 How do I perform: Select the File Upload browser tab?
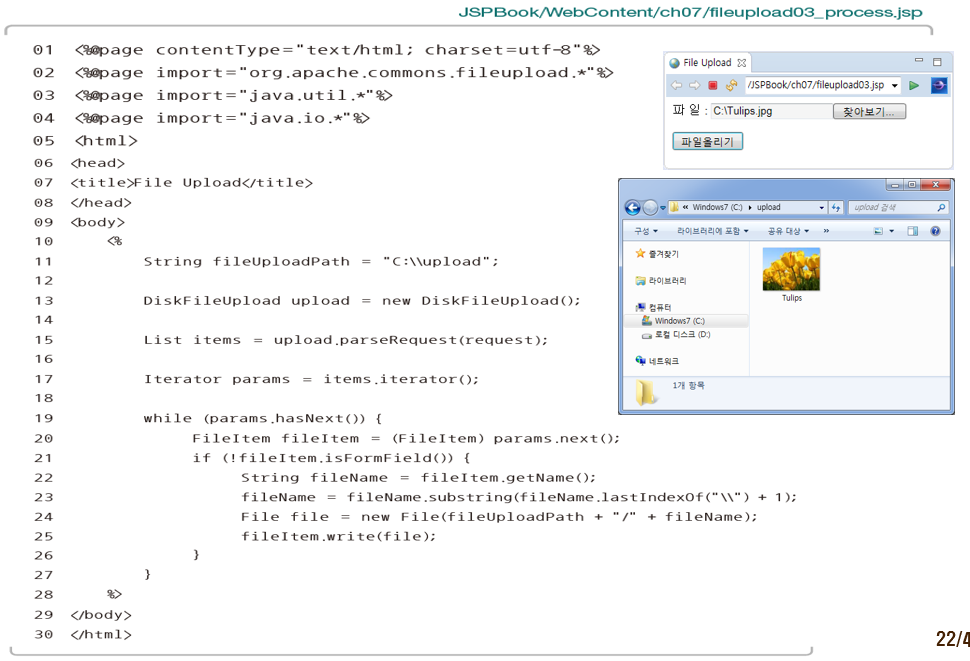click(x=708, y=62)
